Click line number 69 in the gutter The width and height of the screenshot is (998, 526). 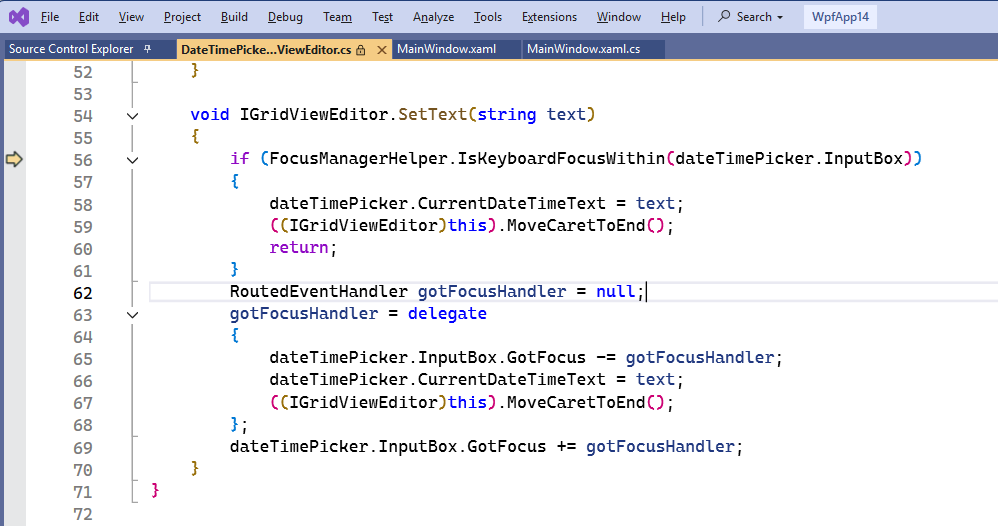pos(82,447)
